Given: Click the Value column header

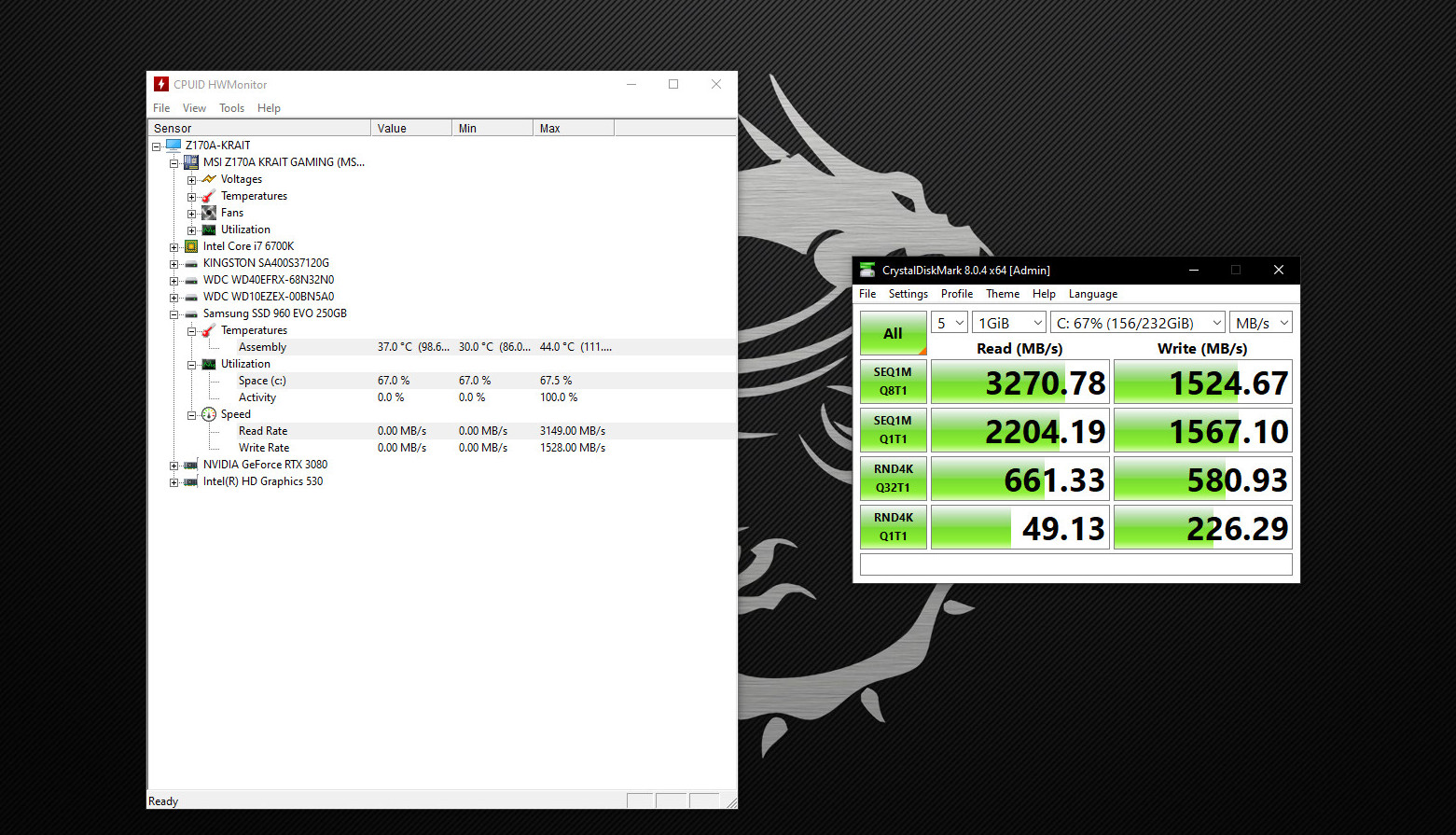Looking at the screenshot, I should 411,128.
